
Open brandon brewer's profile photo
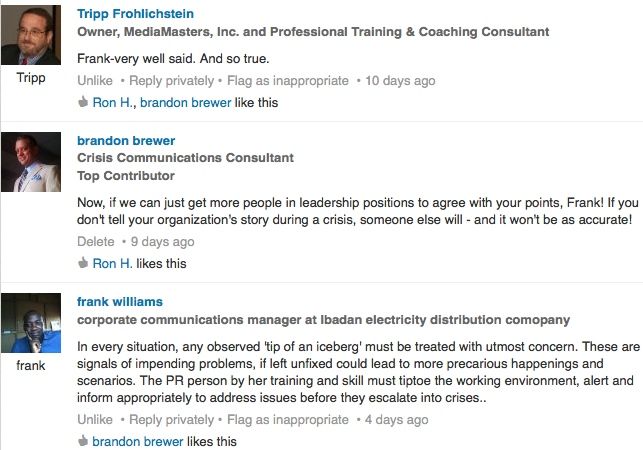coord(32,162)
